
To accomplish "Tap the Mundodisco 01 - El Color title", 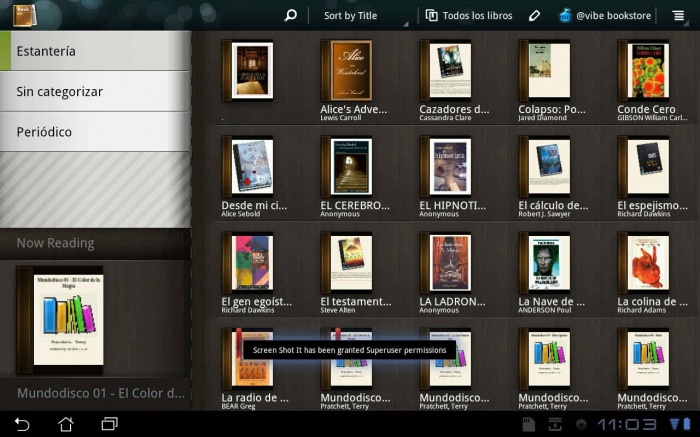I will 101,393.
